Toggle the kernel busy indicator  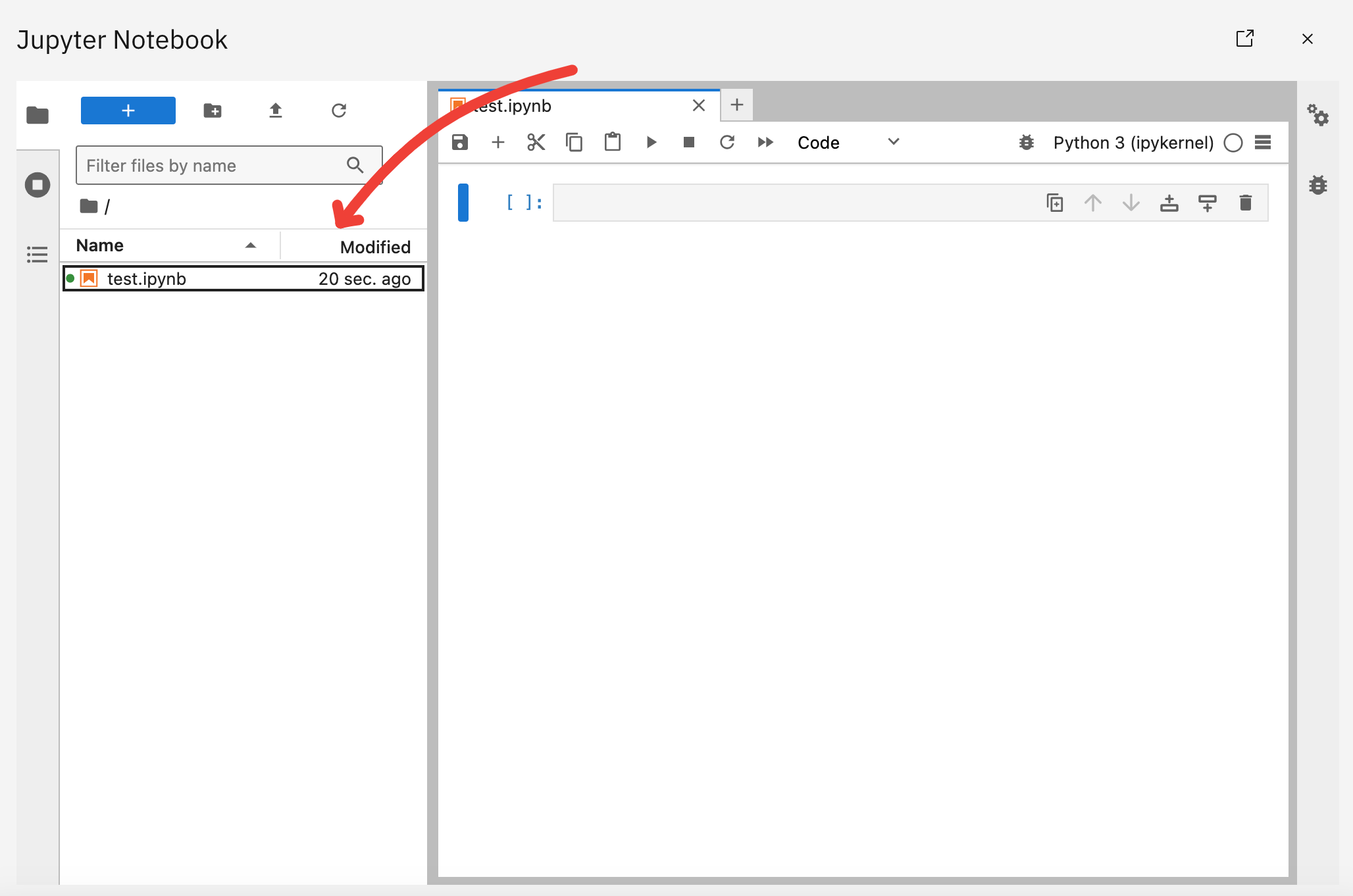(x=1232, y=142)
